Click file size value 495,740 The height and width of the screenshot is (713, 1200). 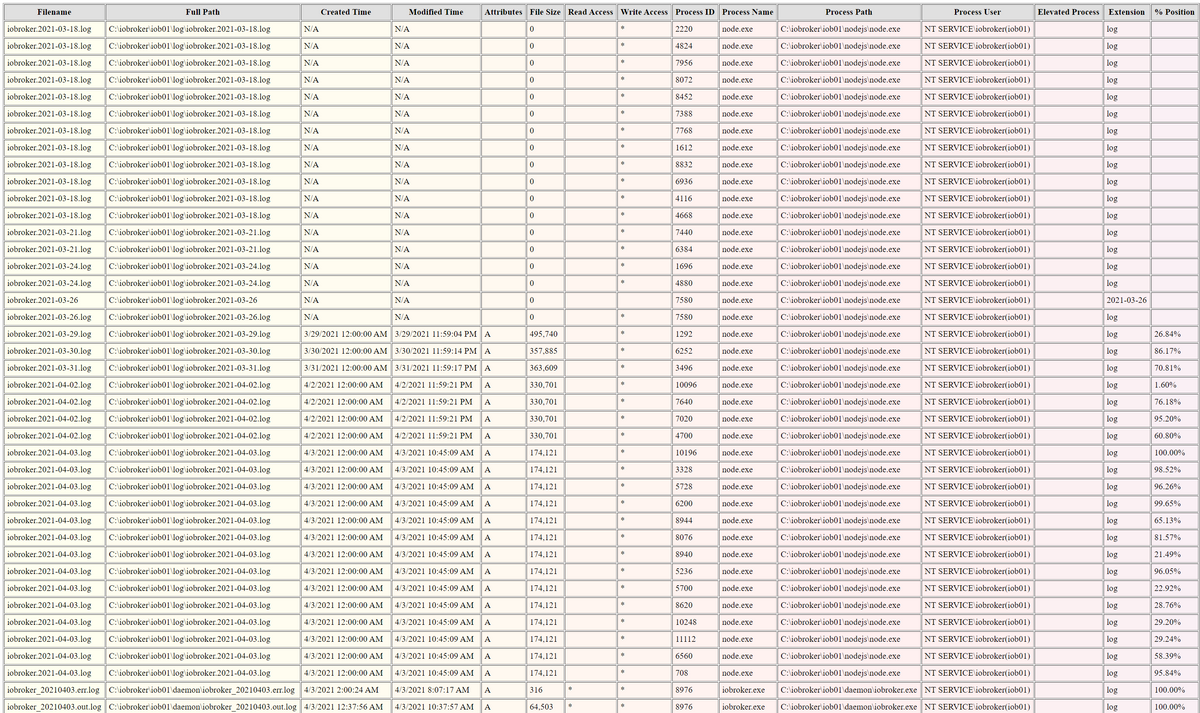pyautogui.click(x=545, y=334)
